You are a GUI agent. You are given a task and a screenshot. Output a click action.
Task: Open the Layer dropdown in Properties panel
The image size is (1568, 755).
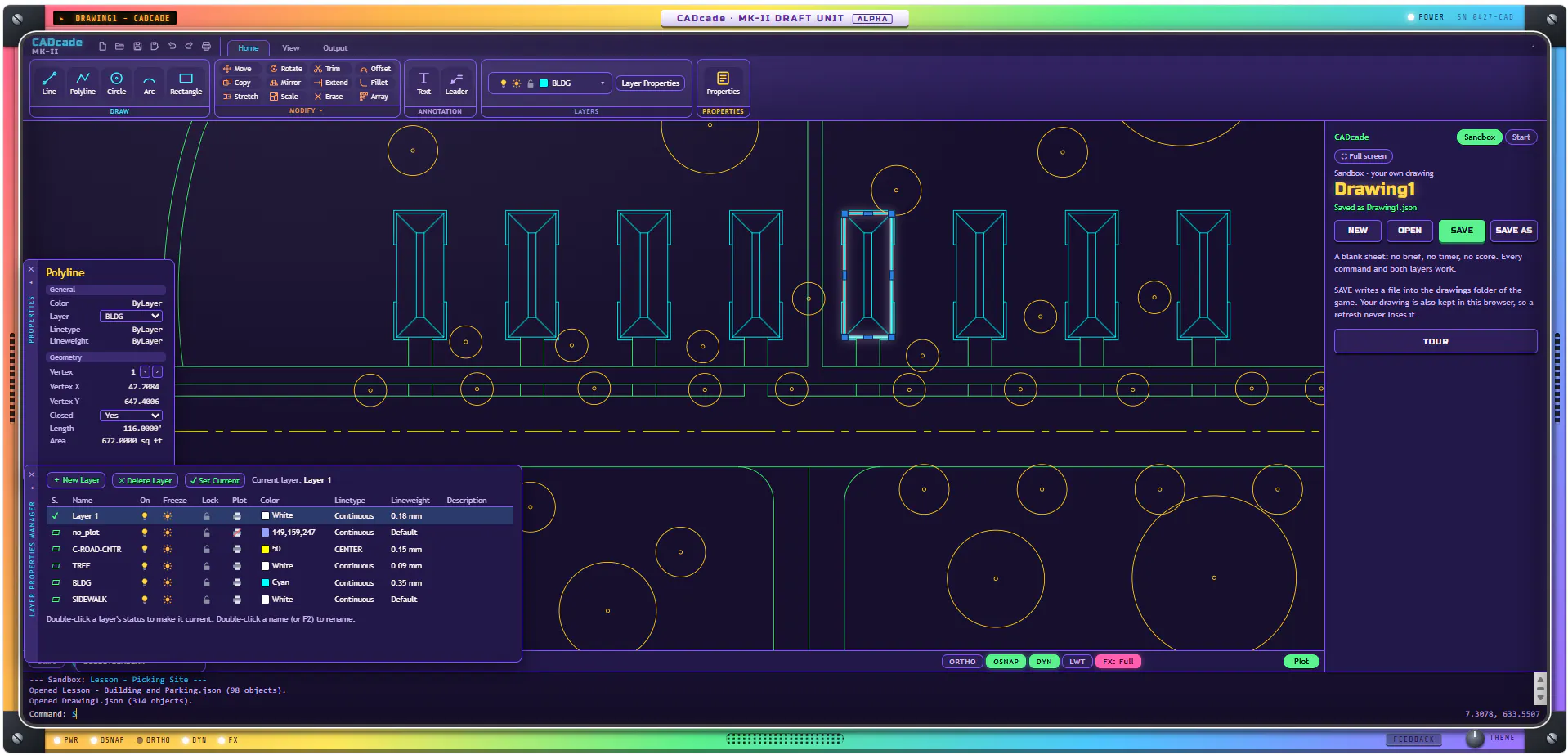[131, 317]
